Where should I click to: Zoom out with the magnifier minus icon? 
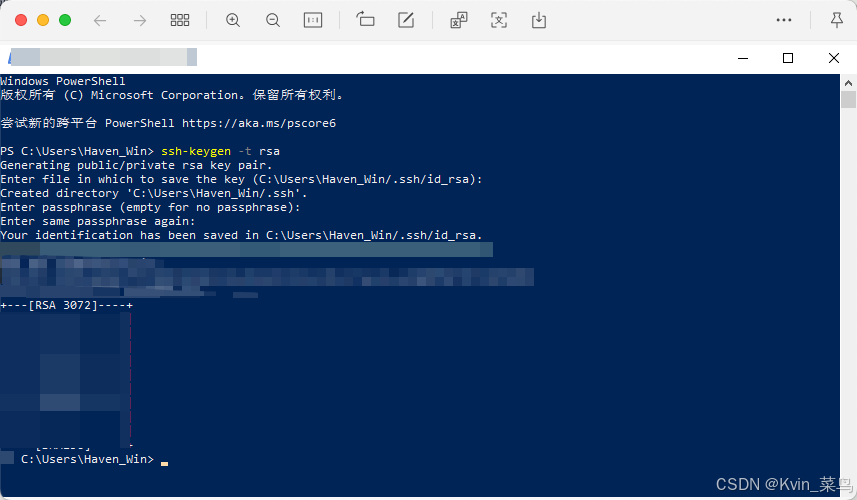273,21
